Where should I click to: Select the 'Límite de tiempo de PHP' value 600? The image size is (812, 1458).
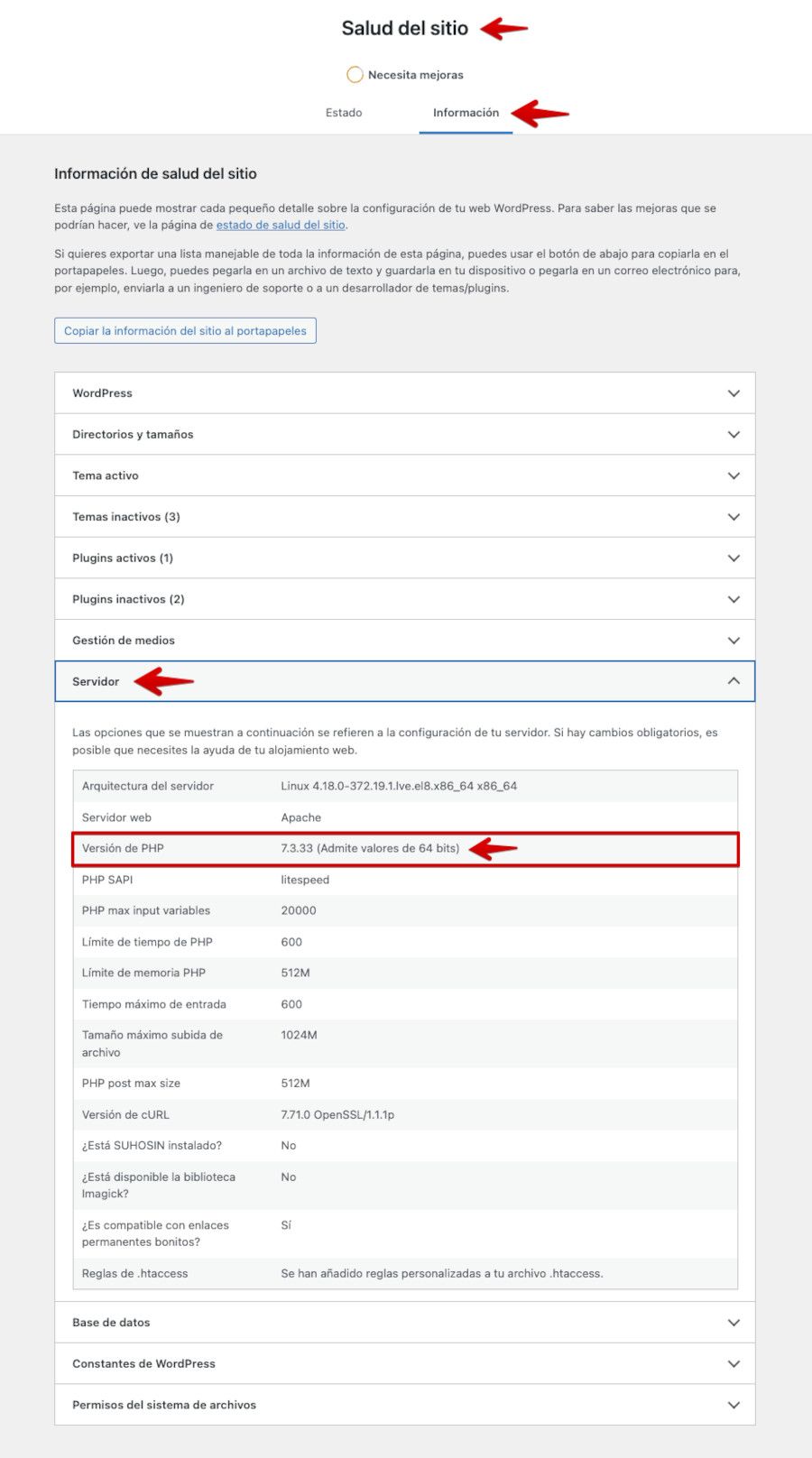pyautogui.click(x=291, y=942)
